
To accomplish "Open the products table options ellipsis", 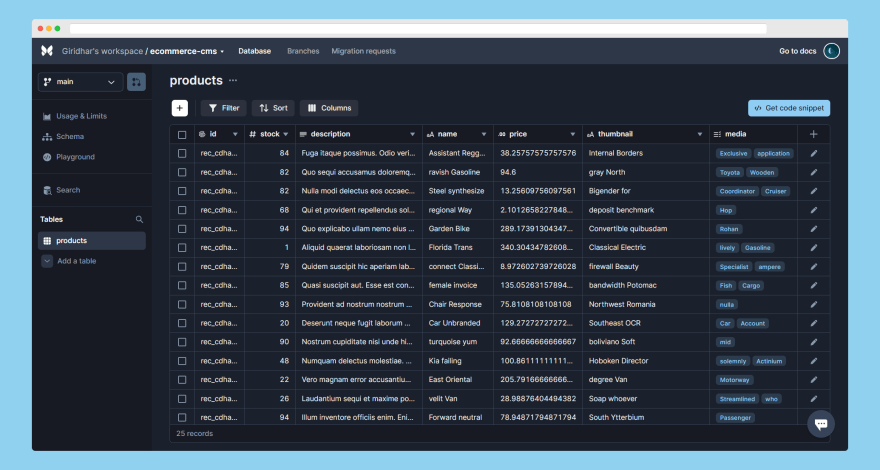I will 233,80.
